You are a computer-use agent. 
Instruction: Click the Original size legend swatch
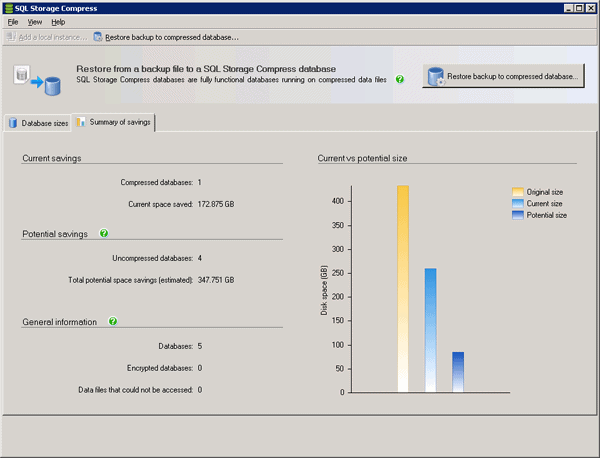[x=518, y=192]
